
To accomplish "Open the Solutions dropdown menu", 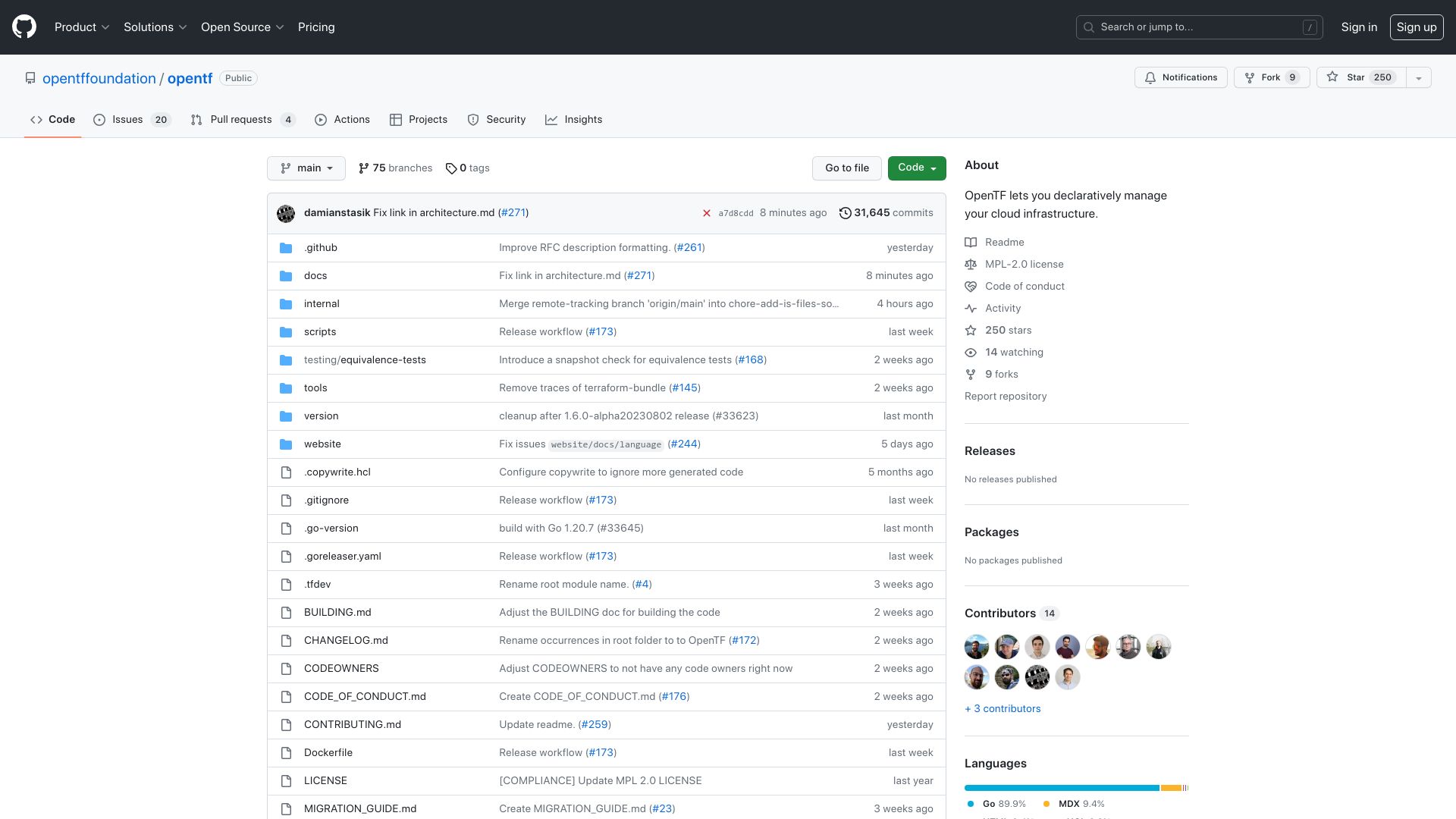I will (x=155, y=27).
